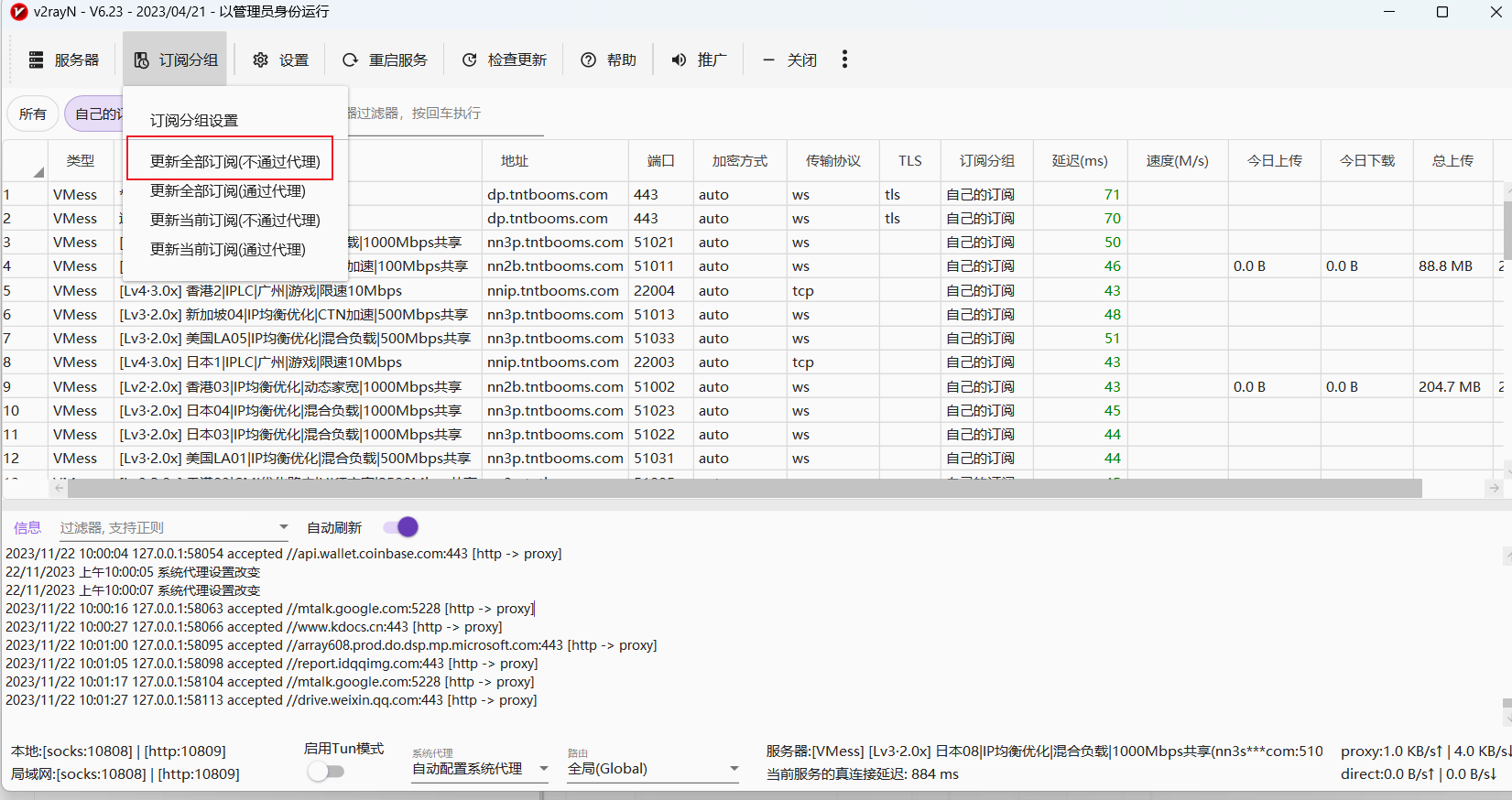The height and width of the screenshot is (800, 1512).
Task: Click 检查更新 check update button
Action: (x=505, y=59)
